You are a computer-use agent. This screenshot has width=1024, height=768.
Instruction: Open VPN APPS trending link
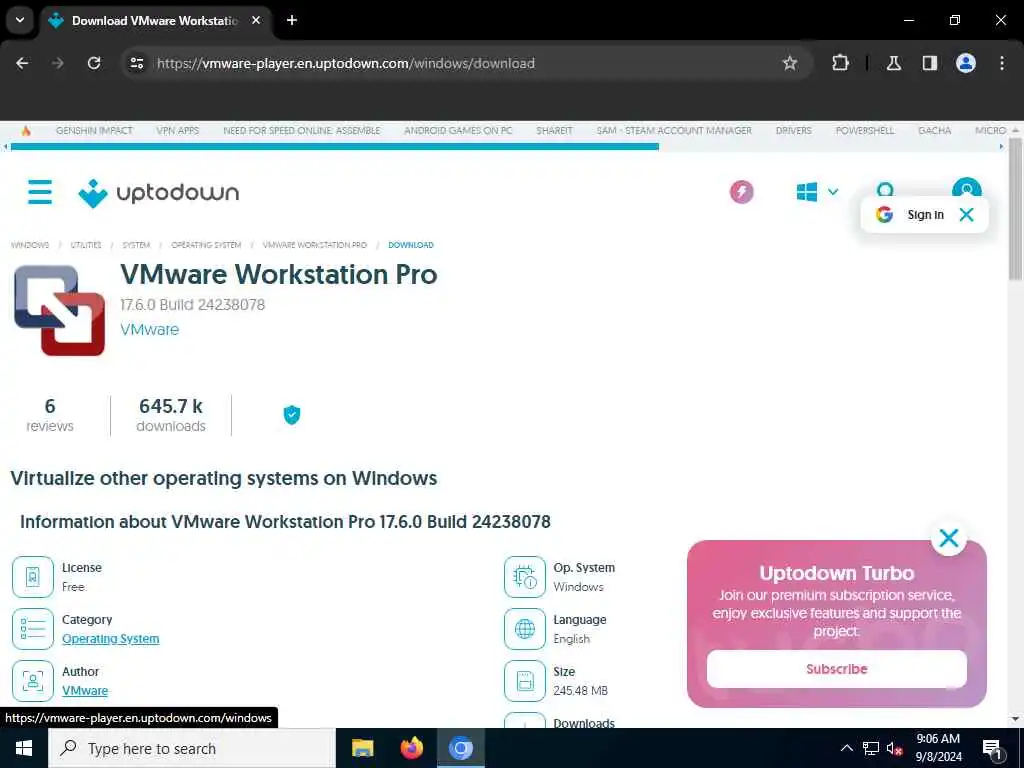178,131
